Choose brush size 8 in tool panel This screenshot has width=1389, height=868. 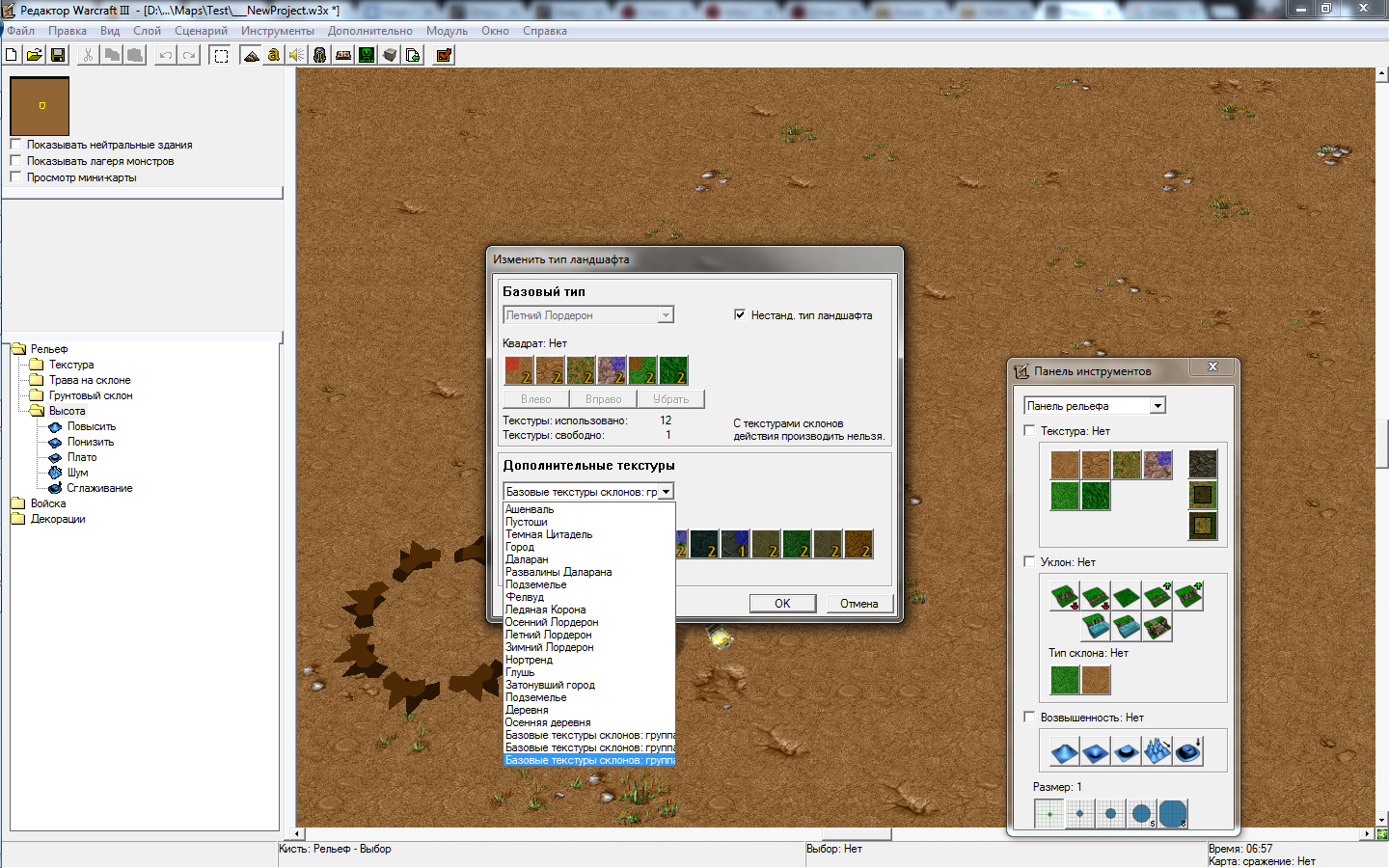click(1173, 814)
